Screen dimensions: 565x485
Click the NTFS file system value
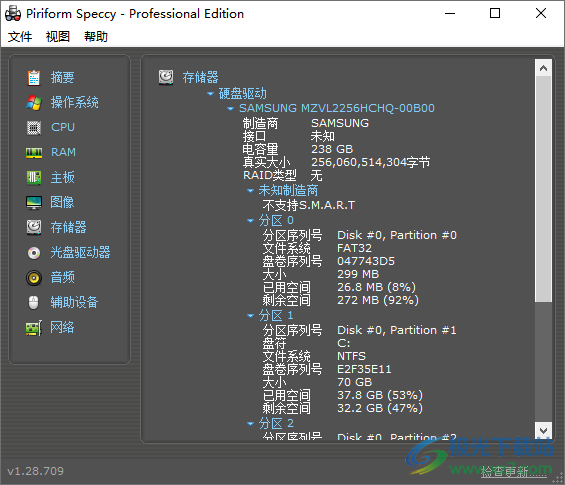pyautogui.click(x=351, y=356)
